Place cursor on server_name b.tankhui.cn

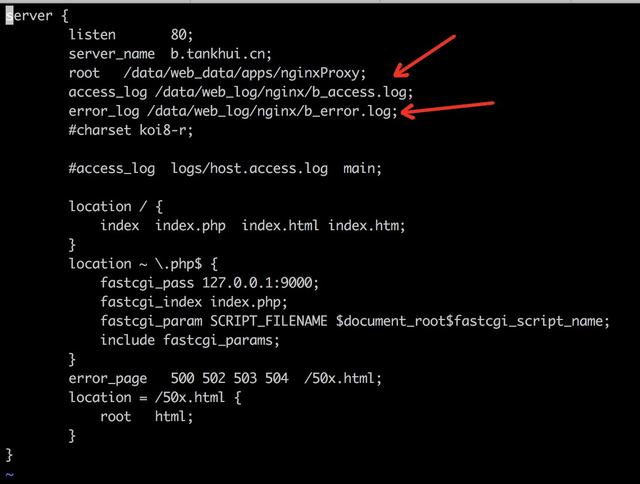(x=170, y=54)
